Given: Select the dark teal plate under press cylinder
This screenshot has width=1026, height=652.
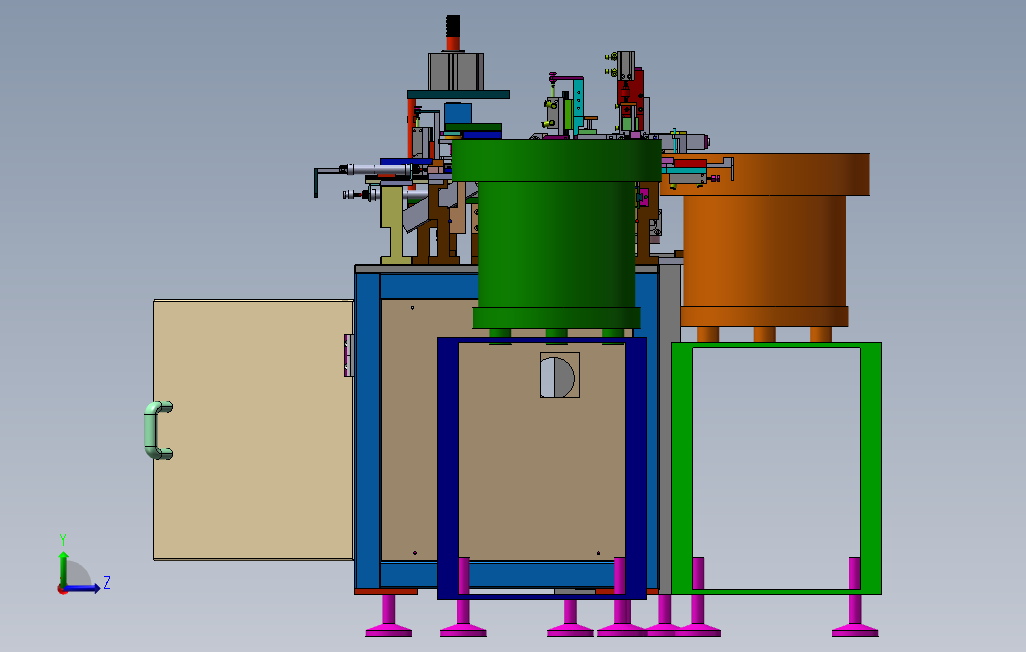Looking at the screenshot, I should pyautogui.click(x=458, y=94).
